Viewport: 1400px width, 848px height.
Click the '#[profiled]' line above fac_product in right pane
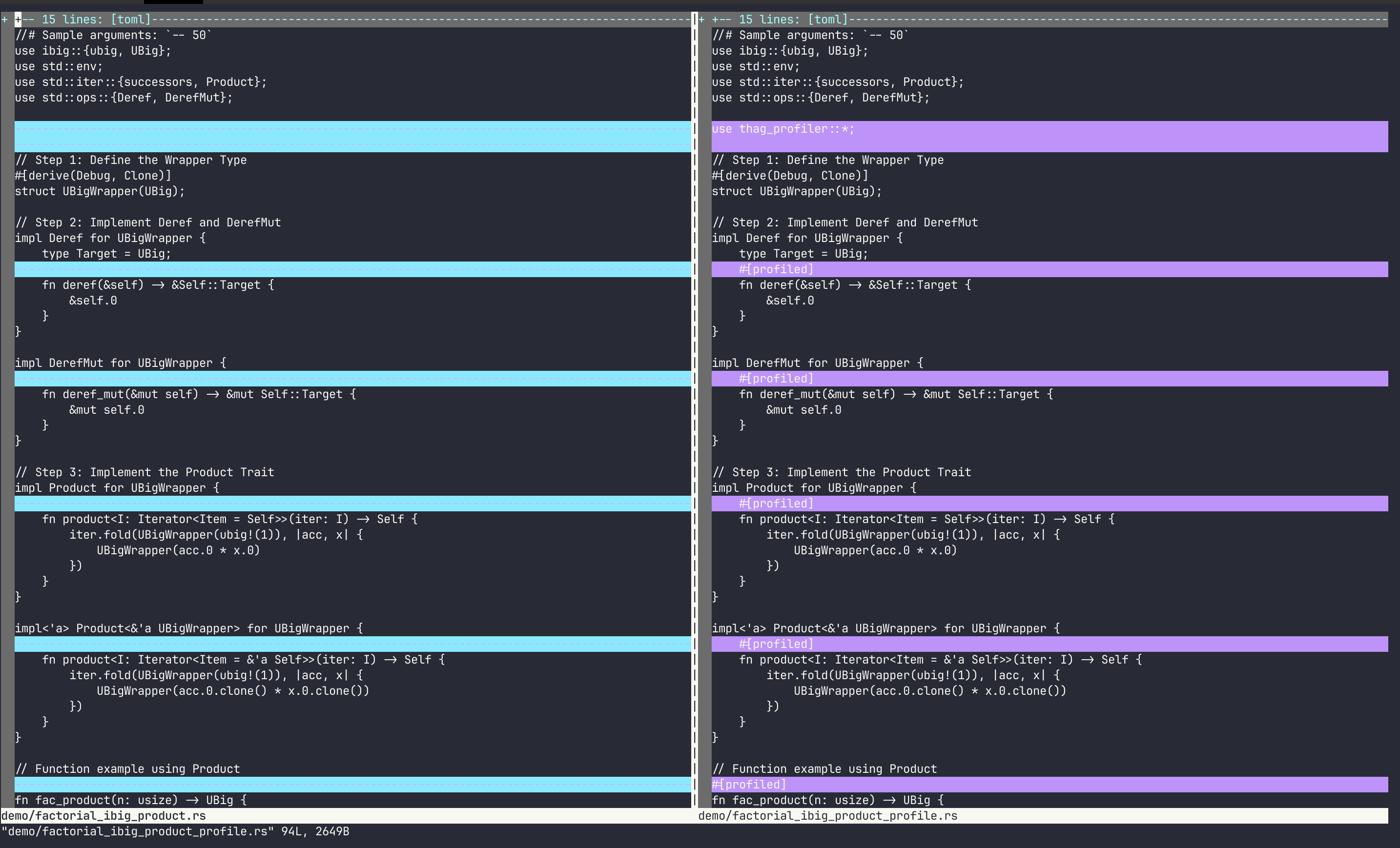(x=749, y=785)
